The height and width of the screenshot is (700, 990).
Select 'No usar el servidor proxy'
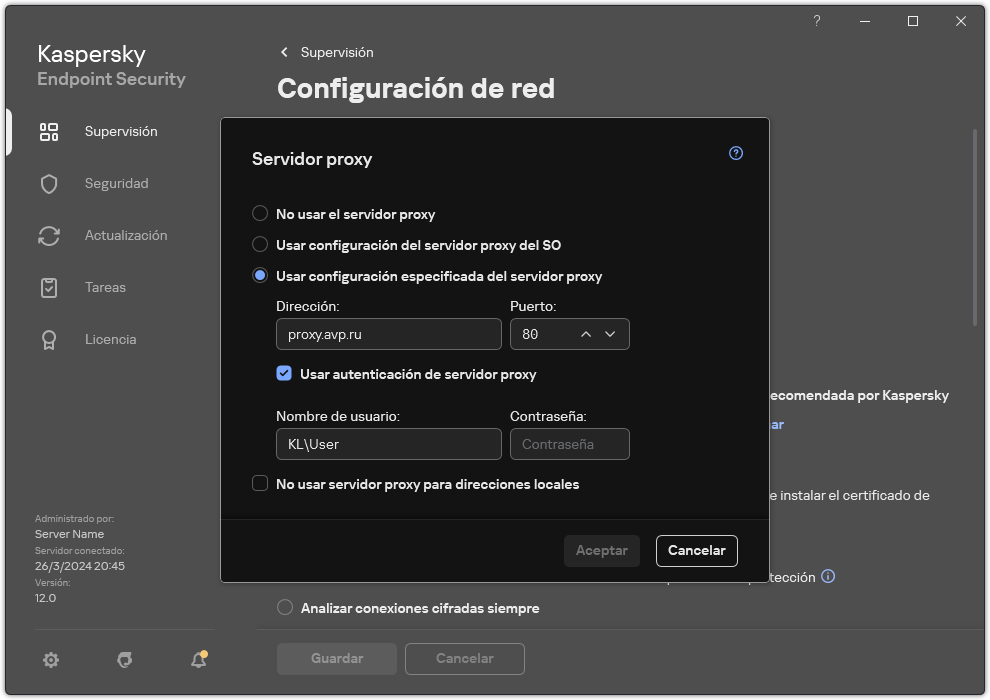(260, 213)
